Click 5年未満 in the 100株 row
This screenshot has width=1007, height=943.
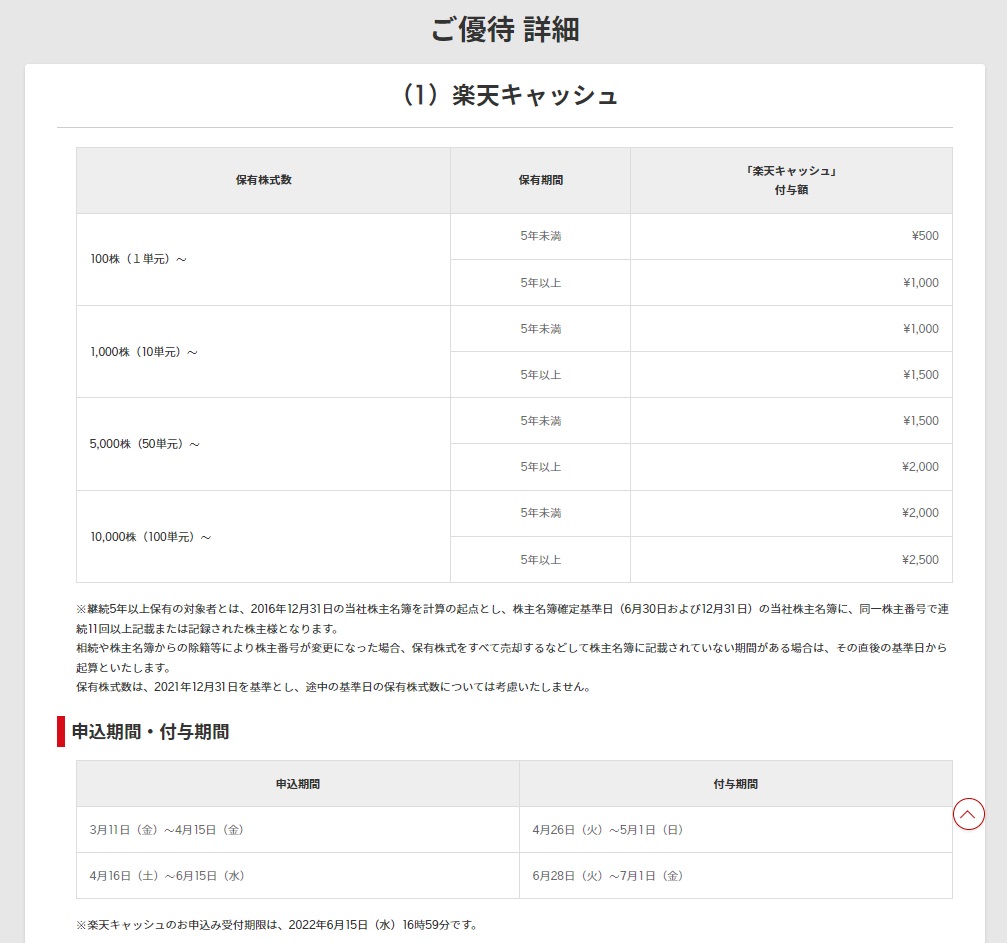(x=541, y=236)
